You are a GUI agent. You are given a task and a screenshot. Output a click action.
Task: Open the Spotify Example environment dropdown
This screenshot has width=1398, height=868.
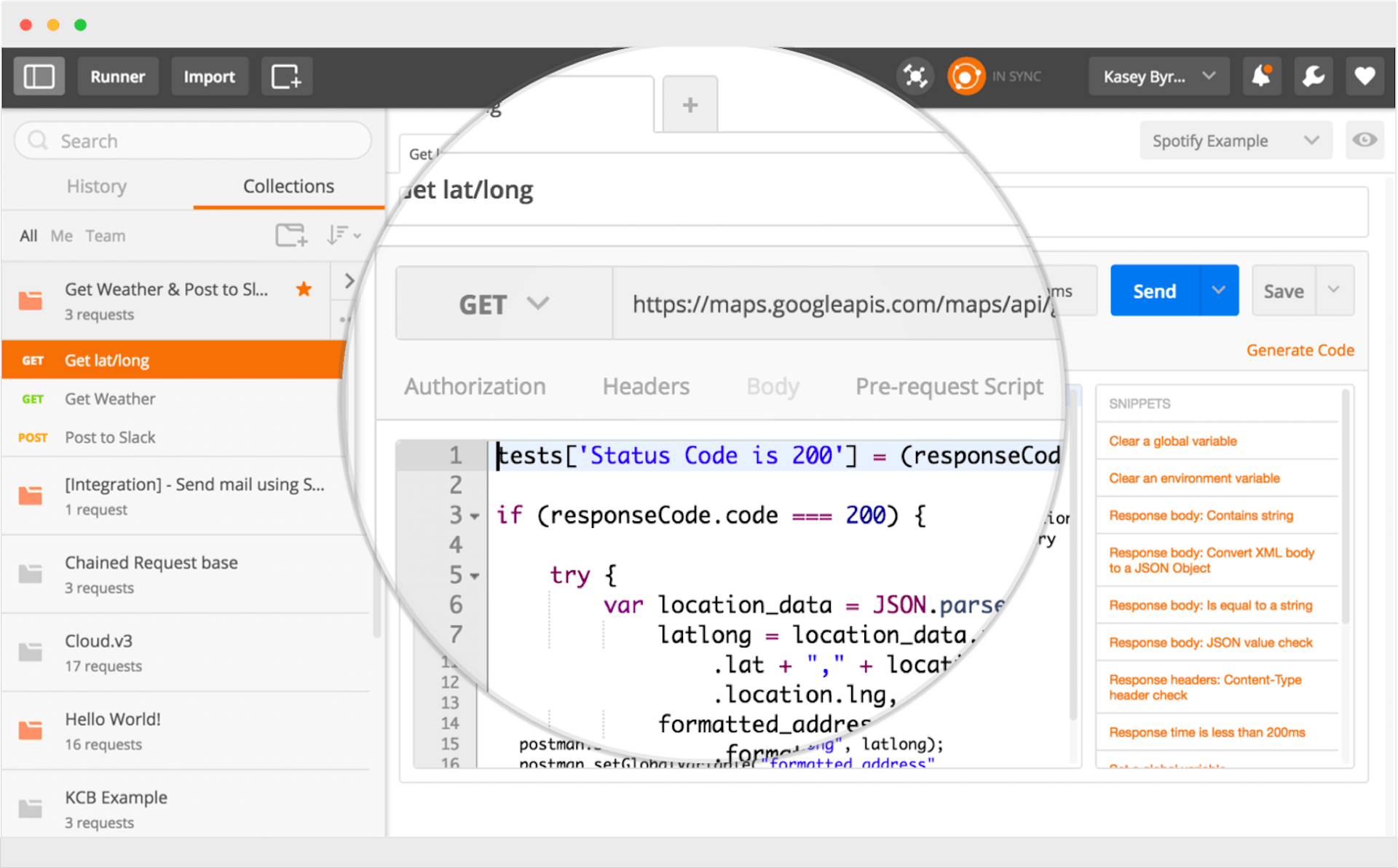coord(1236,140)
